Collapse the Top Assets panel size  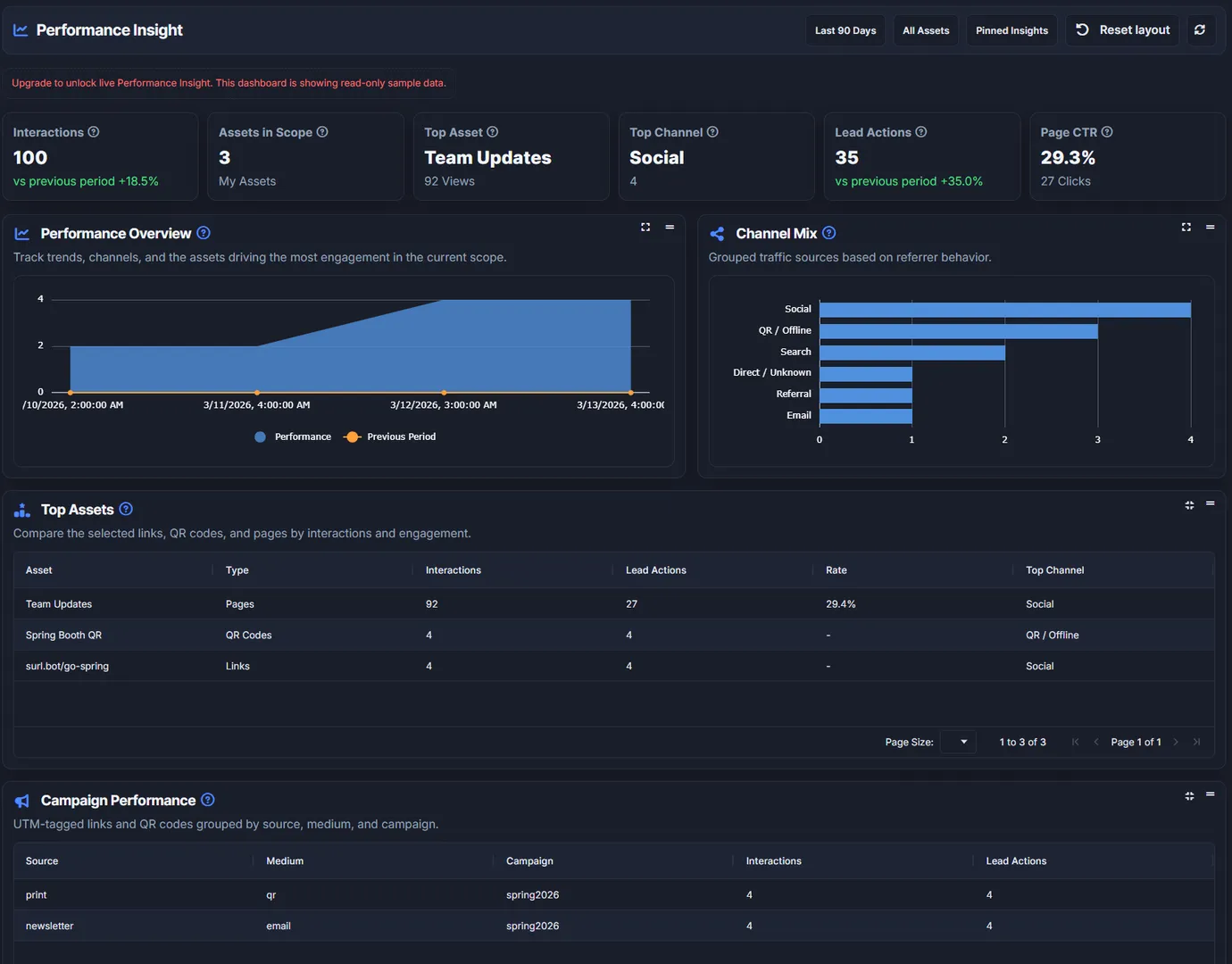point(1189,505)
